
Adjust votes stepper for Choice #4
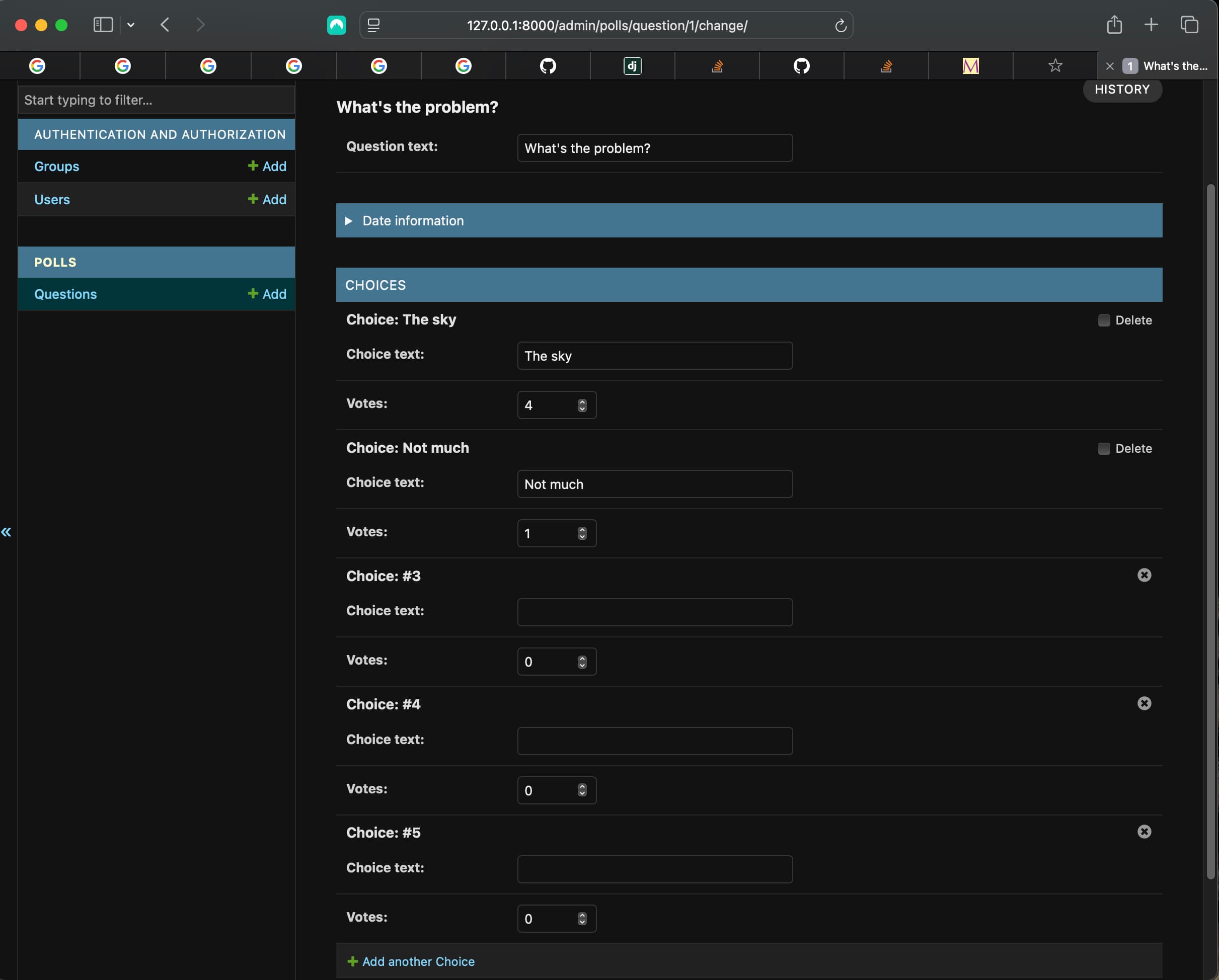[x=582, y=790]
